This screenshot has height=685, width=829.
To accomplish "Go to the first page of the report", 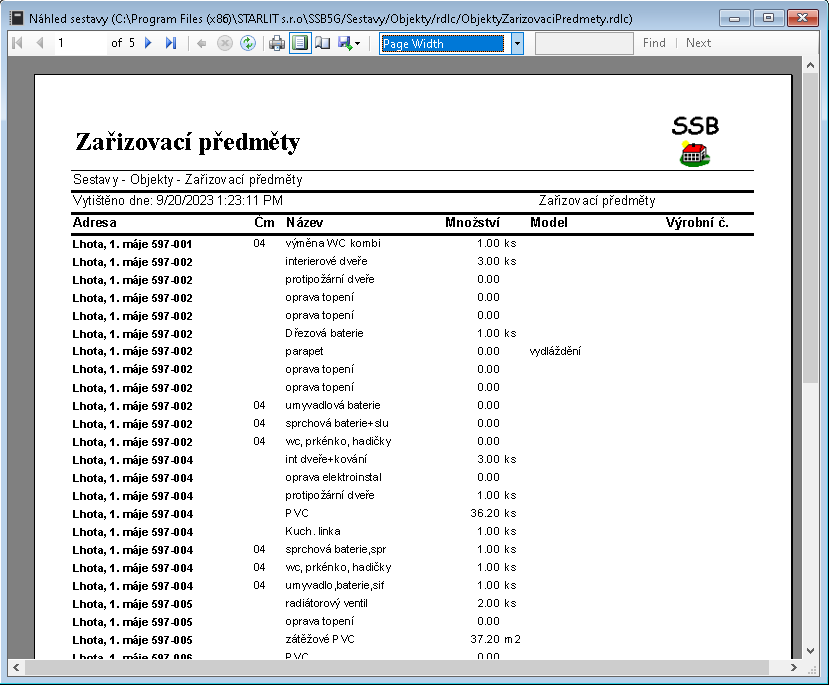I will click(x=17, y=43).
